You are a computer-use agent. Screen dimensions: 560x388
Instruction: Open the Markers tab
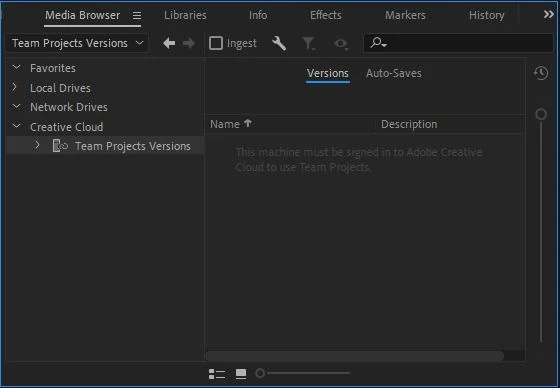[x=405, y=15]
